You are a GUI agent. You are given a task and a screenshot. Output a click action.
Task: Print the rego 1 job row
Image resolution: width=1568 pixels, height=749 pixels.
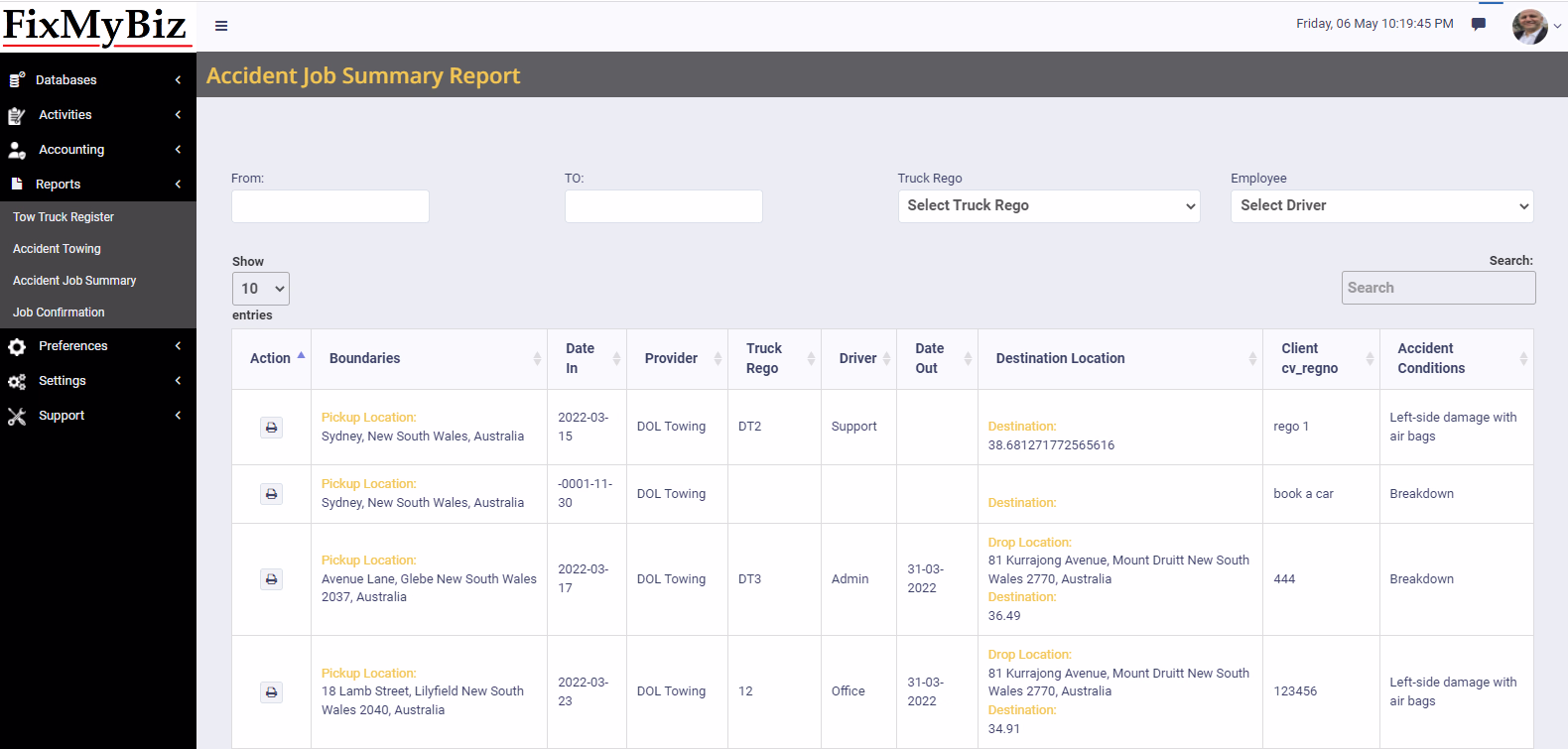point(271,428)
